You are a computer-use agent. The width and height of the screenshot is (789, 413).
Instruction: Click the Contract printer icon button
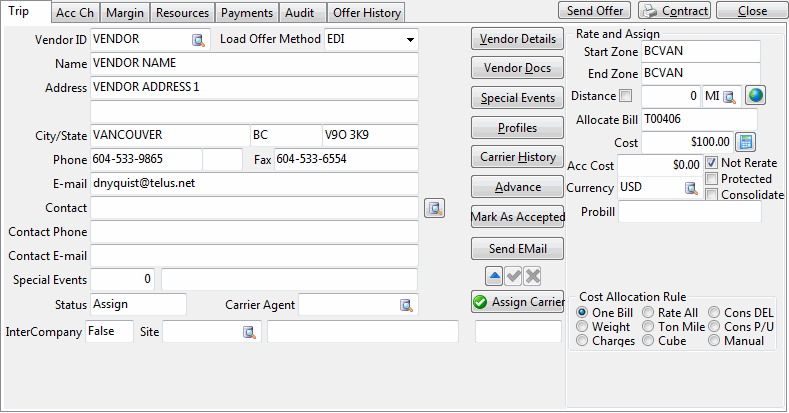pos(674,11)
